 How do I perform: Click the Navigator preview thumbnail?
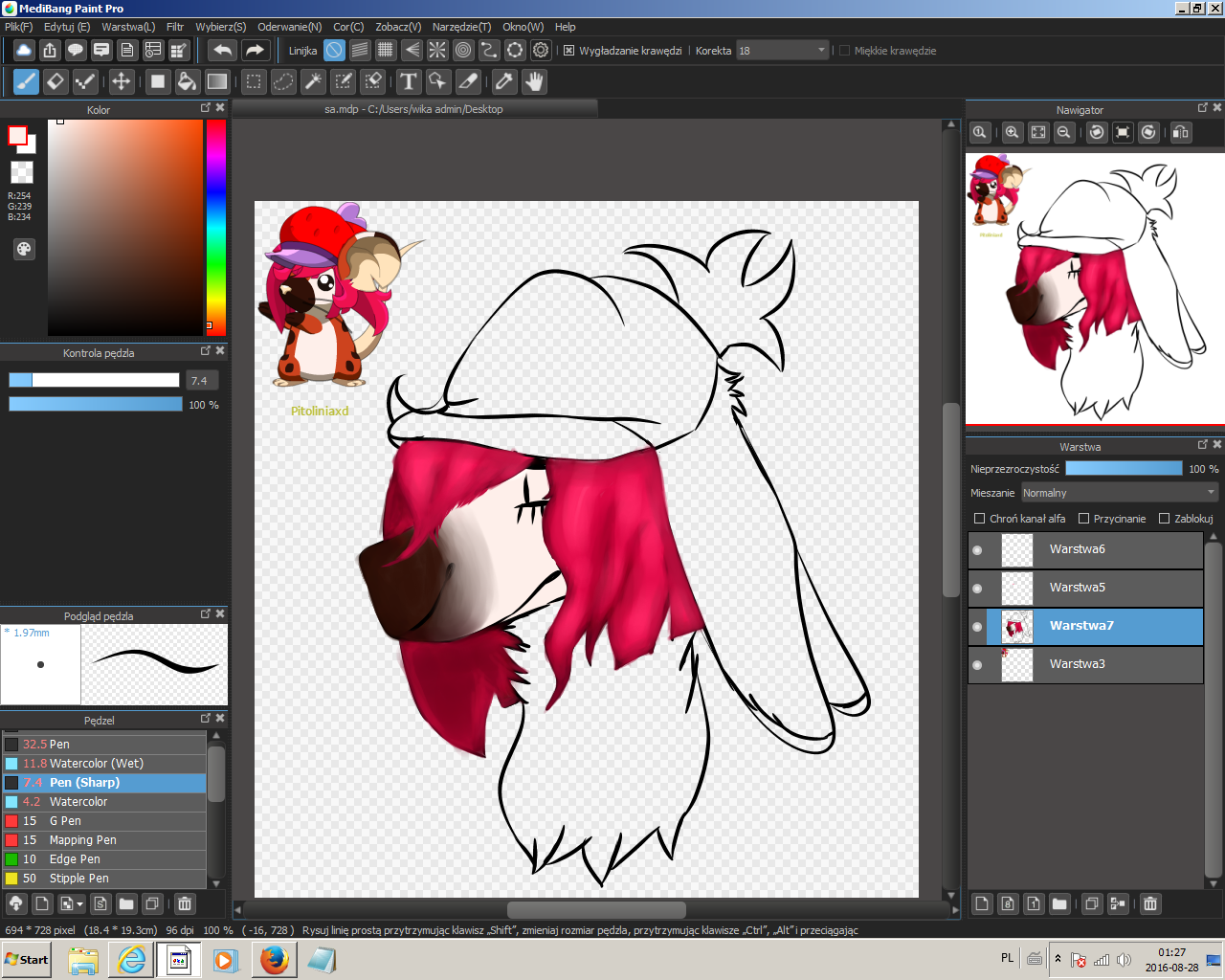[1094, 288]
